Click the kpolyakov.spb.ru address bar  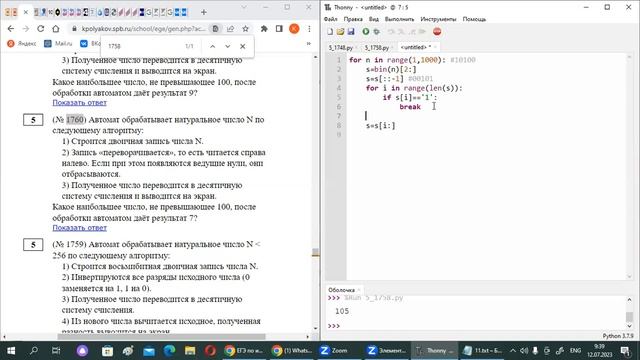(x=143, y=29)
